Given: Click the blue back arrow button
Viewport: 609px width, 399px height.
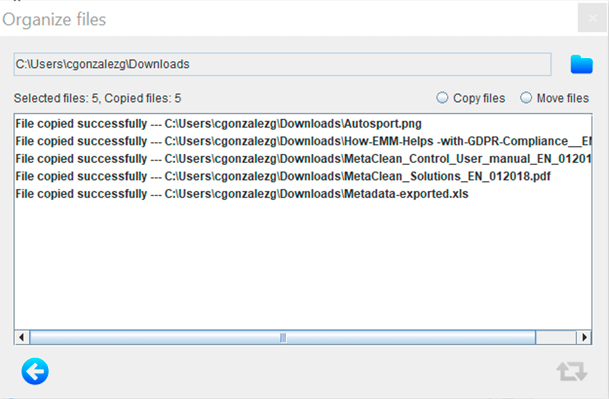Looking at the screenshot, I should click(x=35, y=371).
